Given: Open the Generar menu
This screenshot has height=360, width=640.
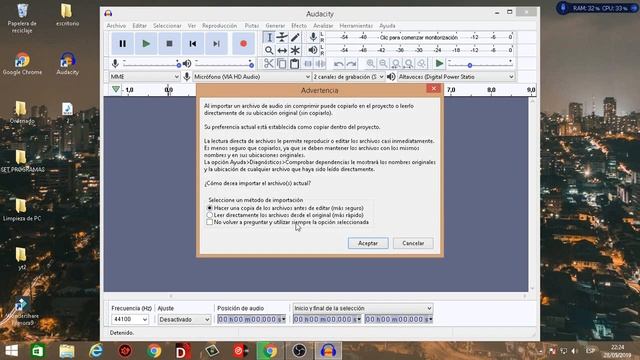Looking at the screenshot, I should click(x=275, y=26).
